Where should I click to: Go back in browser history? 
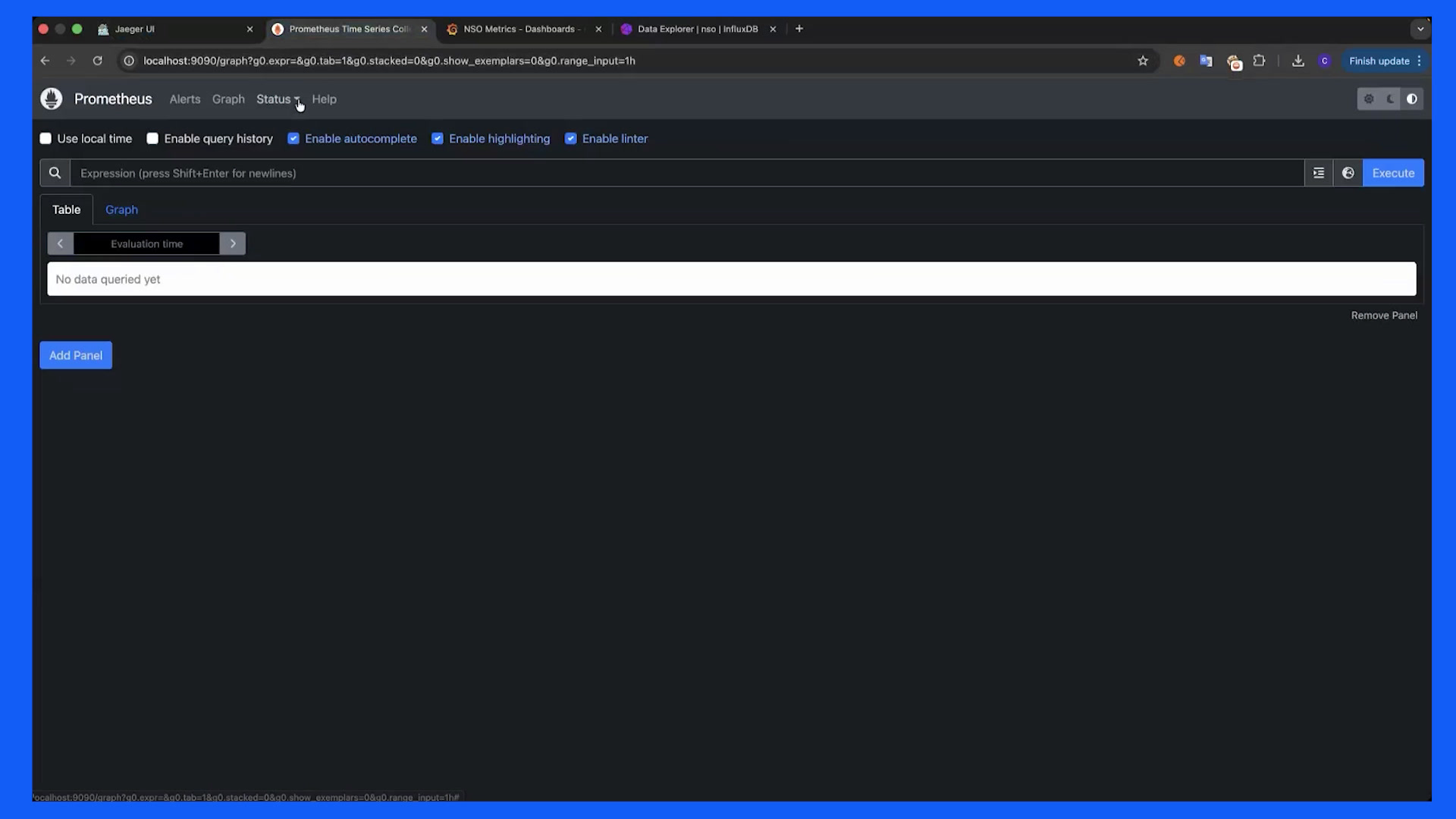tap(45, 61)
